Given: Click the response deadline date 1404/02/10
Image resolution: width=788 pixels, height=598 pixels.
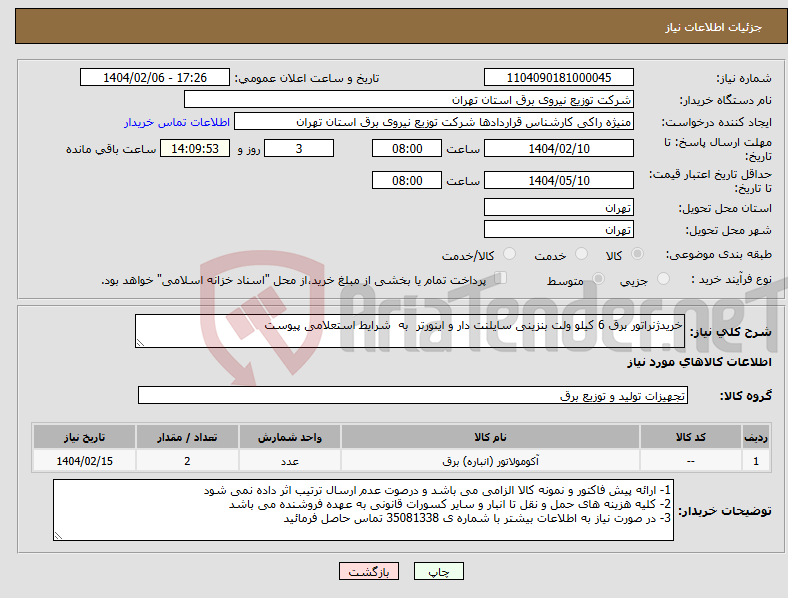Looking at the screenshot, I should click(559, 148).
